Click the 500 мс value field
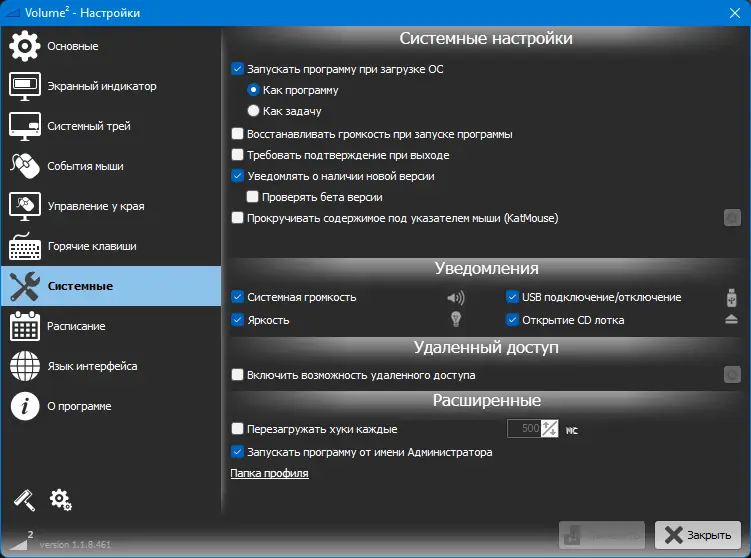 point(524,428)
